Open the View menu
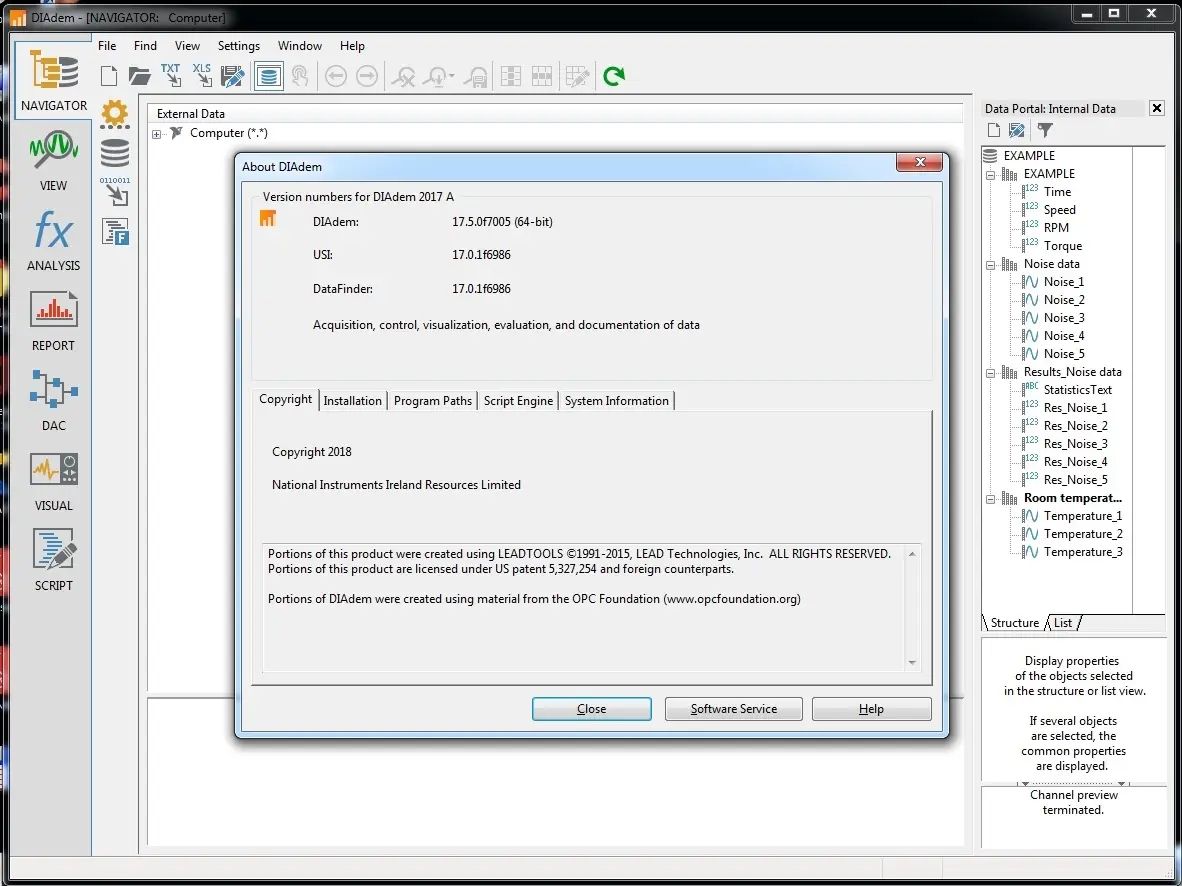 [188, 46]
